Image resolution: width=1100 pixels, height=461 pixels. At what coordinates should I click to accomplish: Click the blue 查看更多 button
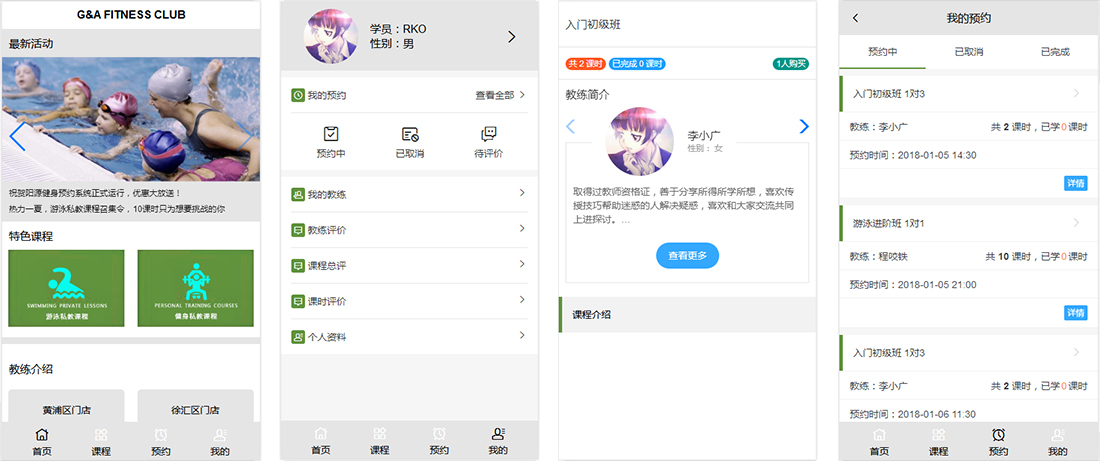pyautogui.click(x=687, y=255)
